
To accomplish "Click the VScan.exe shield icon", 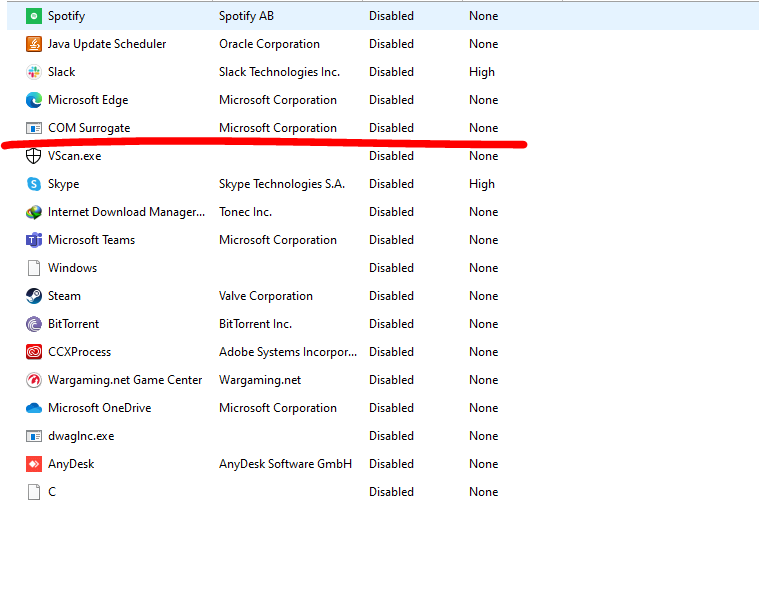I will (33, 156).
